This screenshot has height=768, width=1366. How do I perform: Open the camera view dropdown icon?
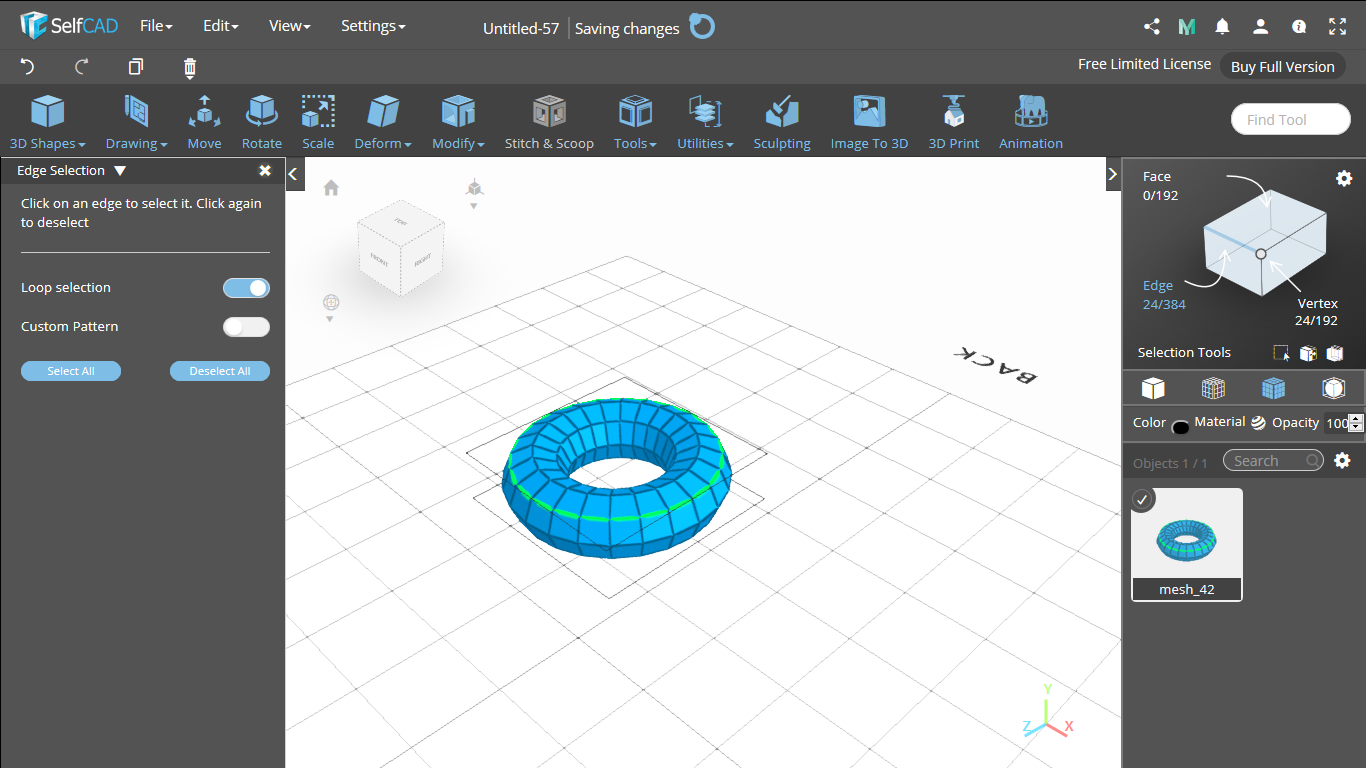coord(474,193)
